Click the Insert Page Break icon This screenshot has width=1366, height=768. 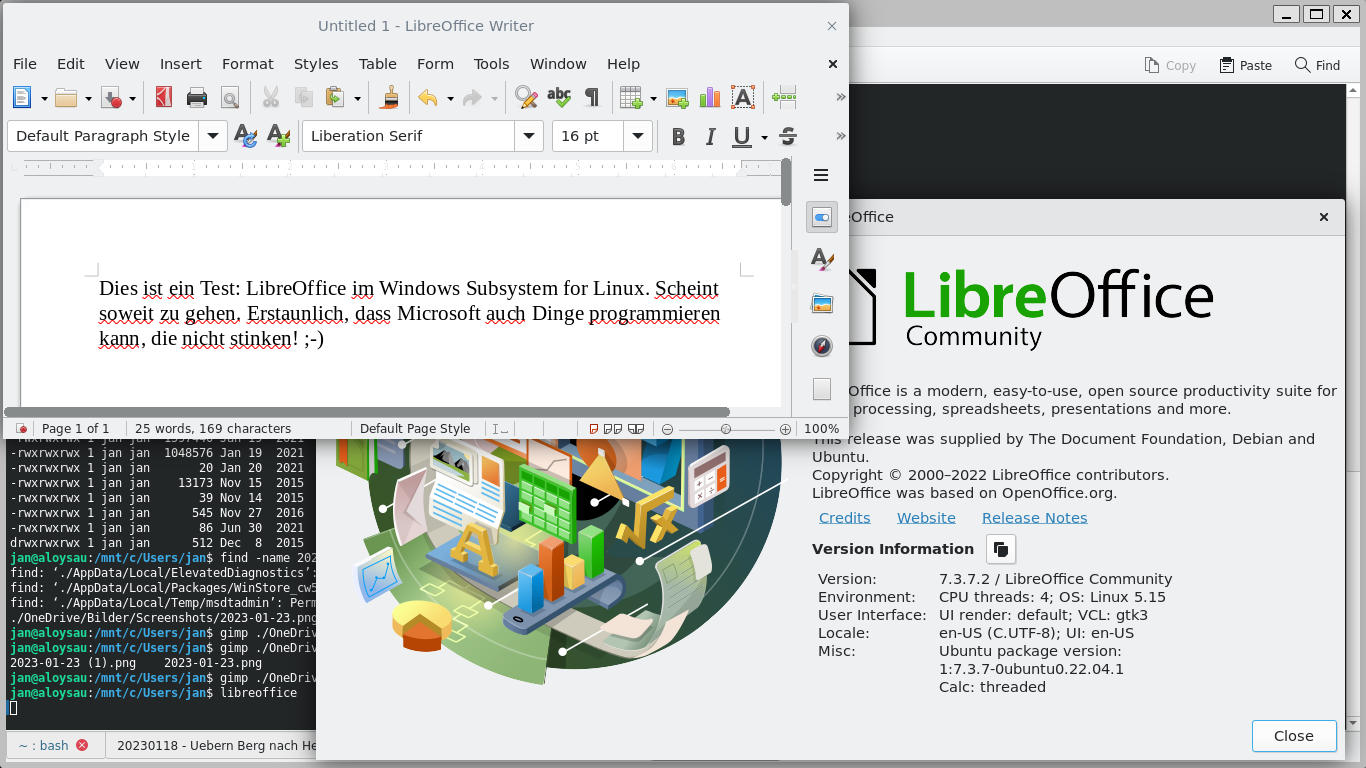tap(784, 97)
